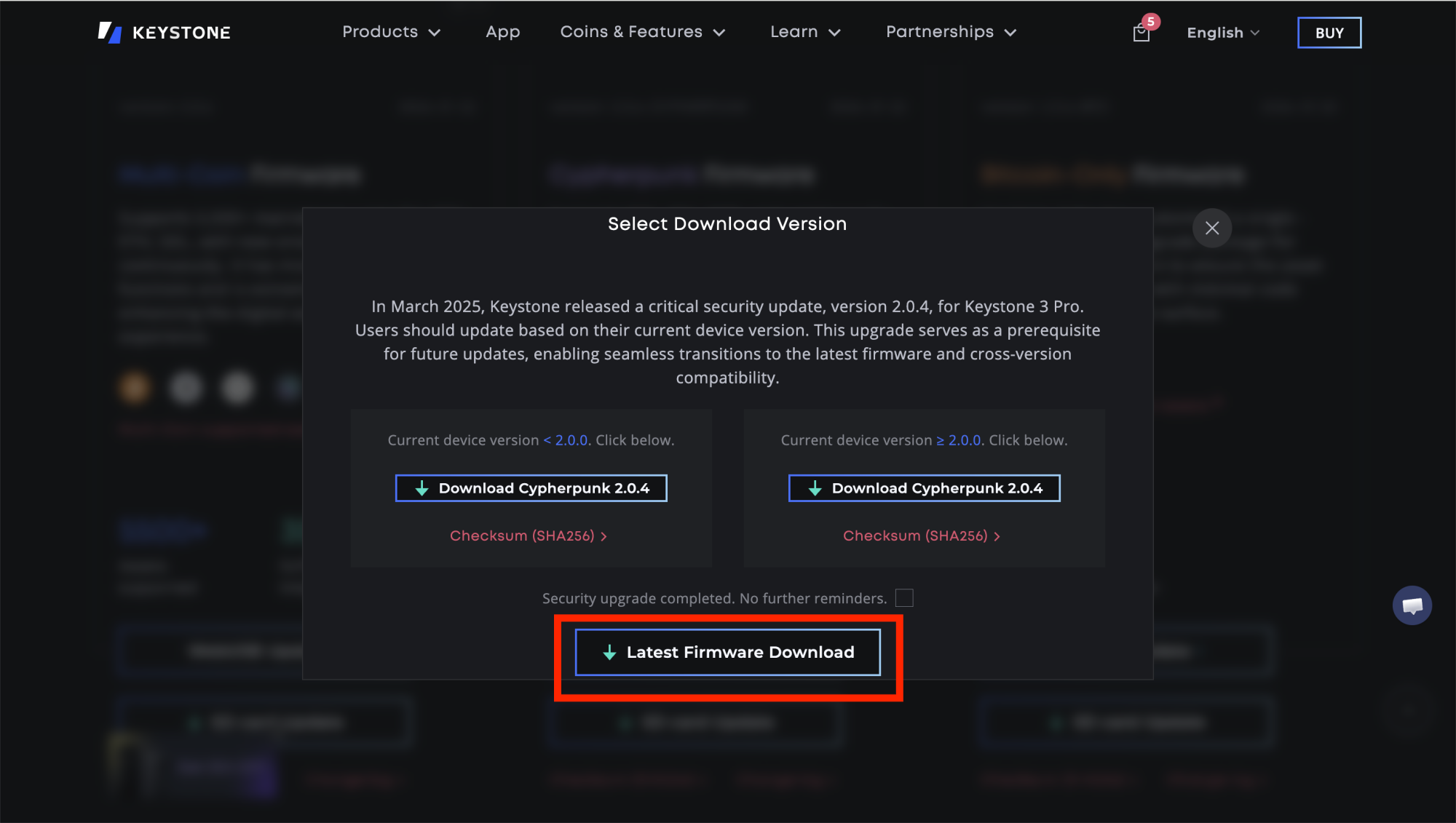The width and height of the screenshot is (1456, 823).
Task: Click the download arrow icon in the right Cypherpunk button
Action: coord(815,488)
